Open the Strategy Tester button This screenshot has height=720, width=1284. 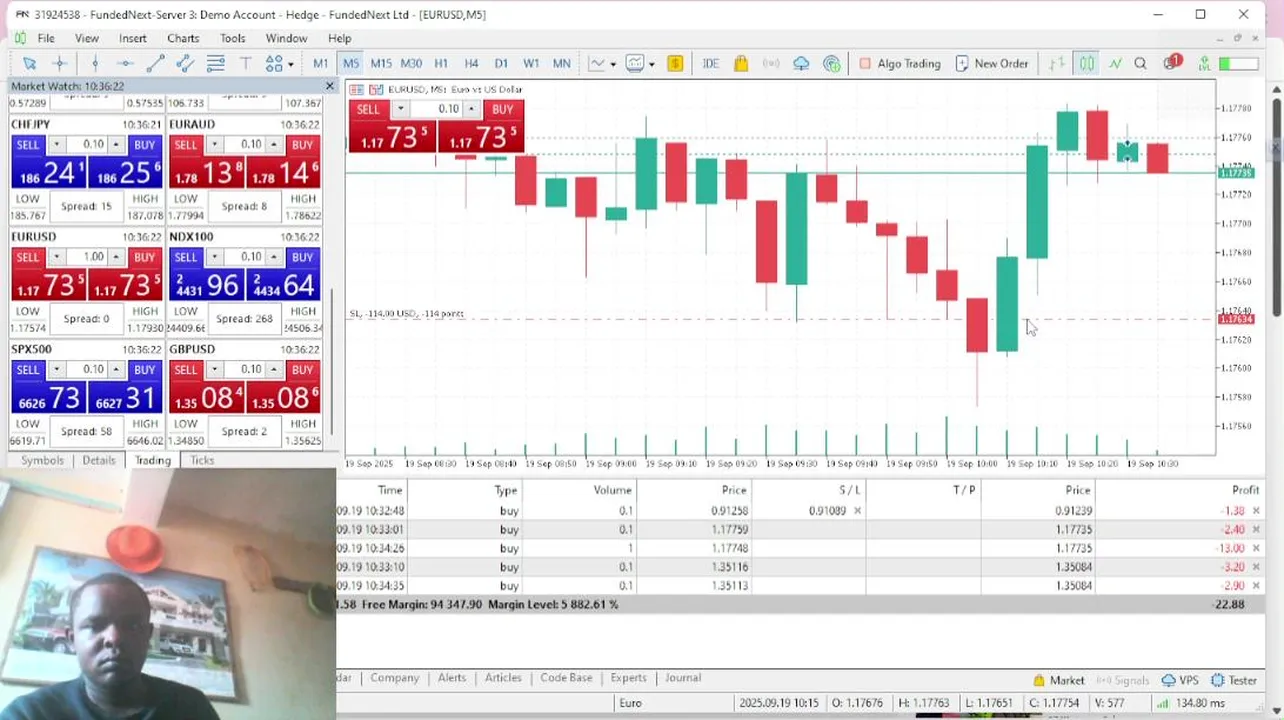click(1234, 680)
